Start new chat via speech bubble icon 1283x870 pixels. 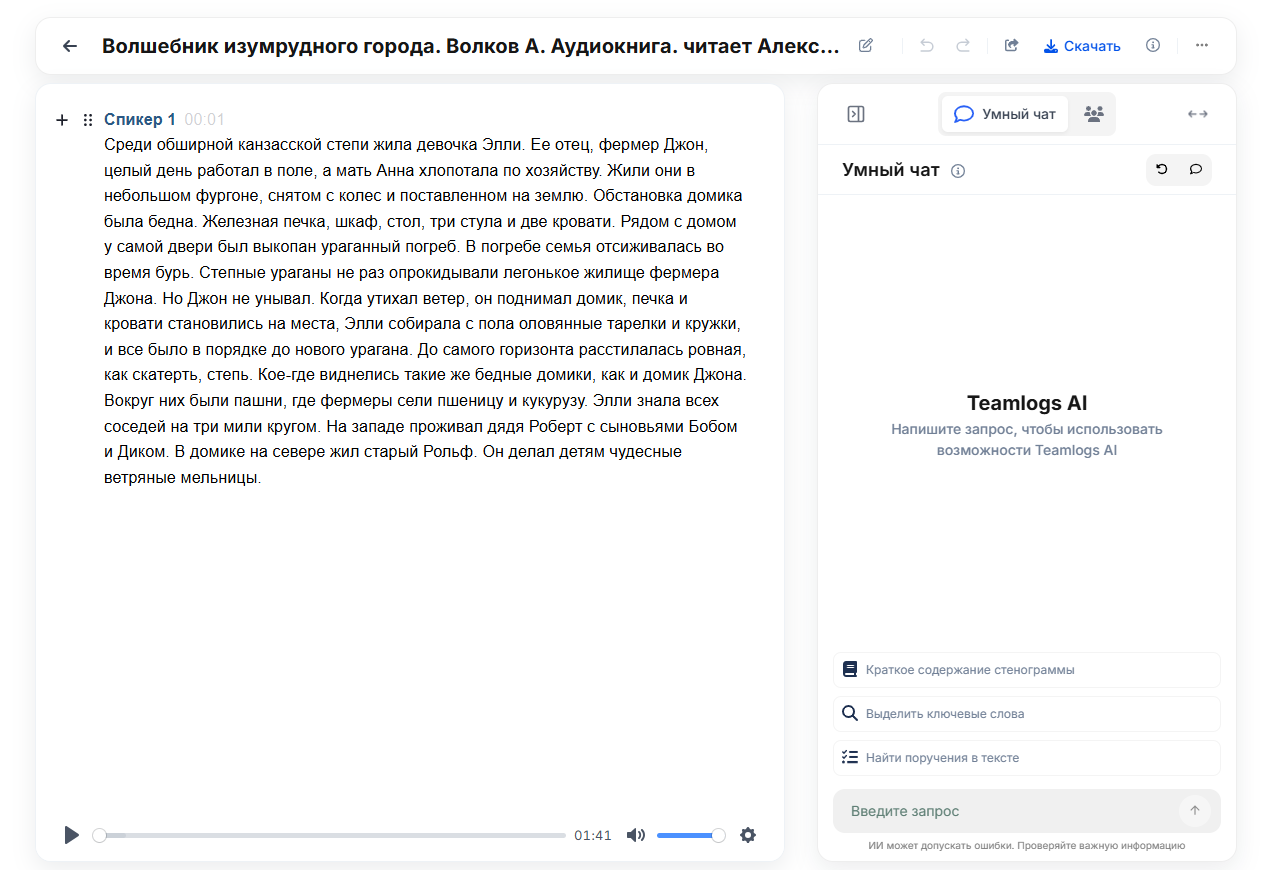pyautogui.click(x=1196, y=169)
